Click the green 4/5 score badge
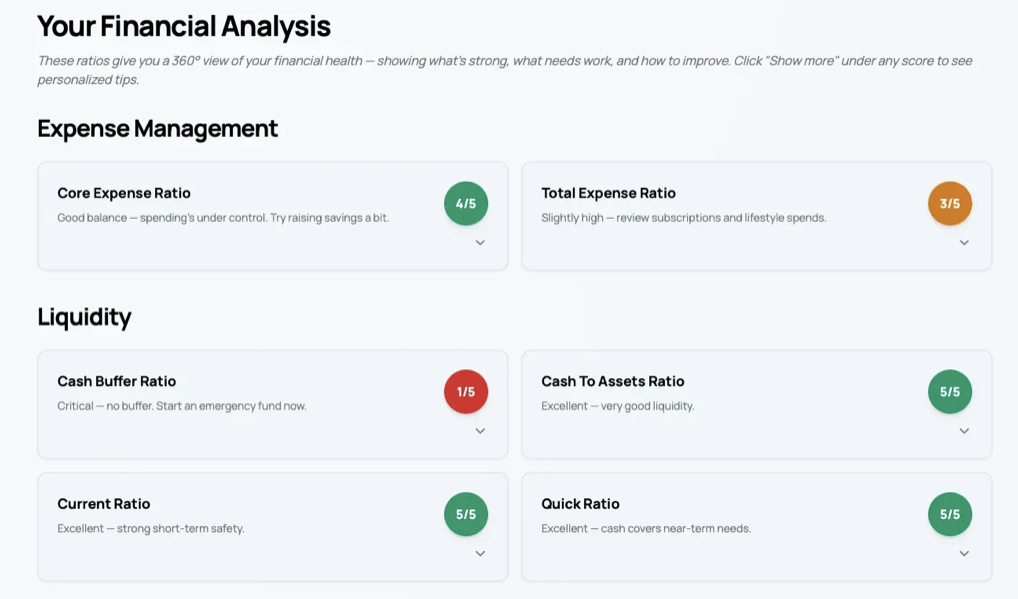 pyautogui.click(x=466, y=204)
